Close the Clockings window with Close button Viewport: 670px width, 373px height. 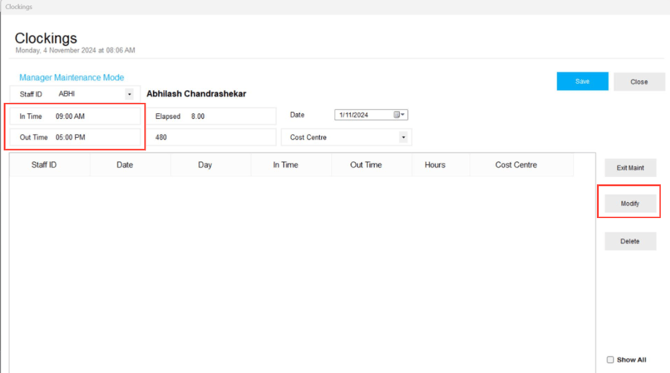639,82
